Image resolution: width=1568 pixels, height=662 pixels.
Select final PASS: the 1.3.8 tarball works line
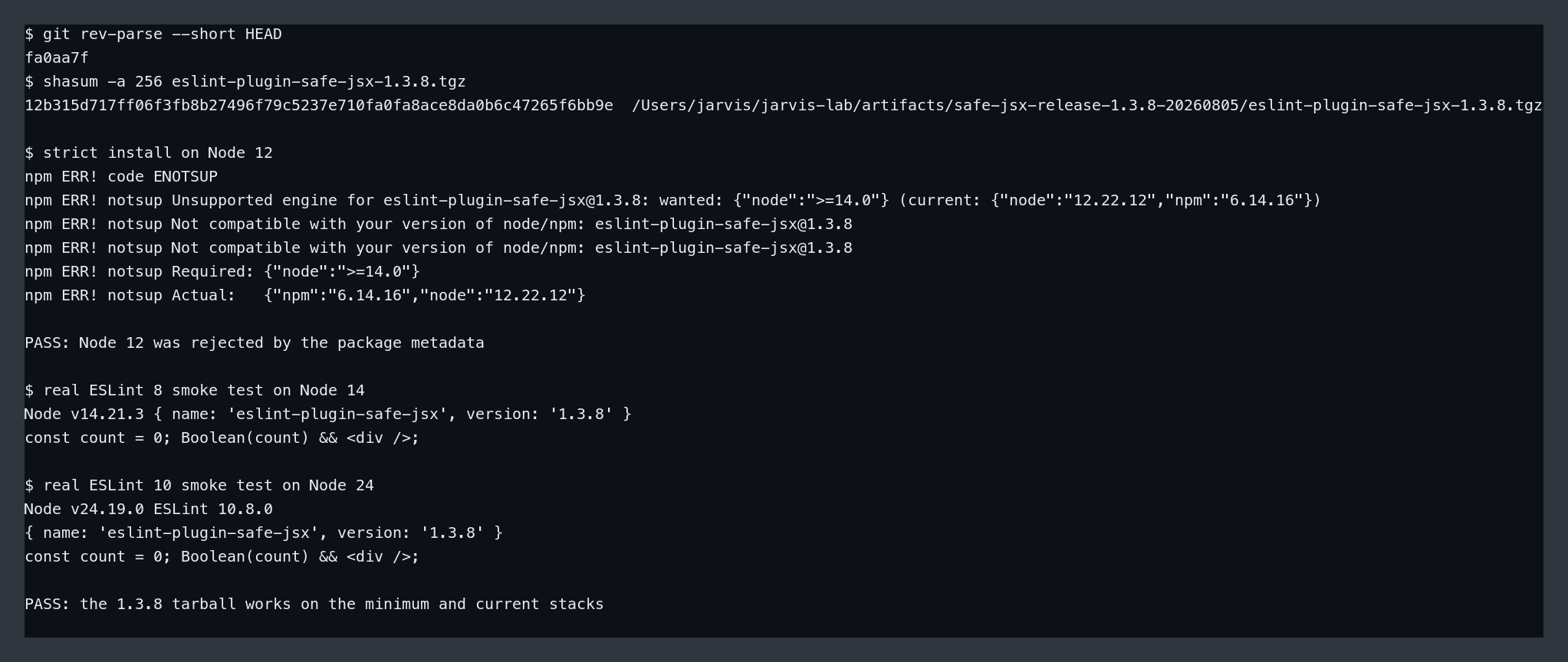314,605
